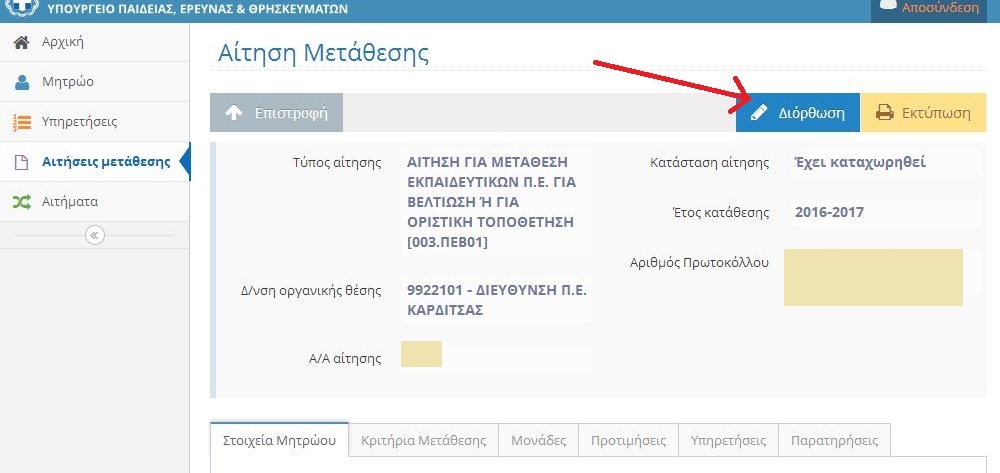This screenshot has width=1000, height=473.
Task: Click the document icon beside Αιτήσεις μετάθεσης
Action: [21, 162]
